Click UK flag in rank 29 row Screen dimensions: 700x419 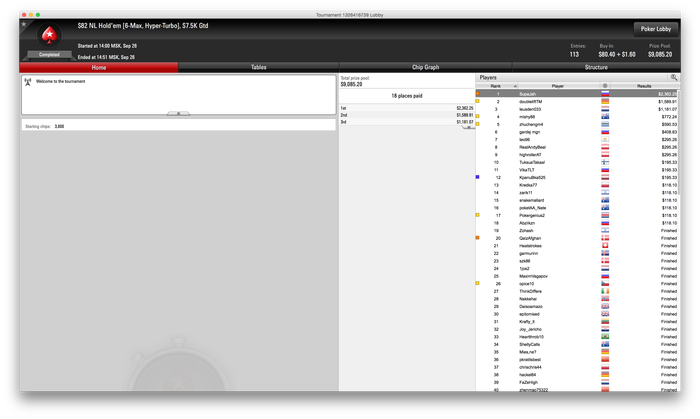(x=605, y=306)
